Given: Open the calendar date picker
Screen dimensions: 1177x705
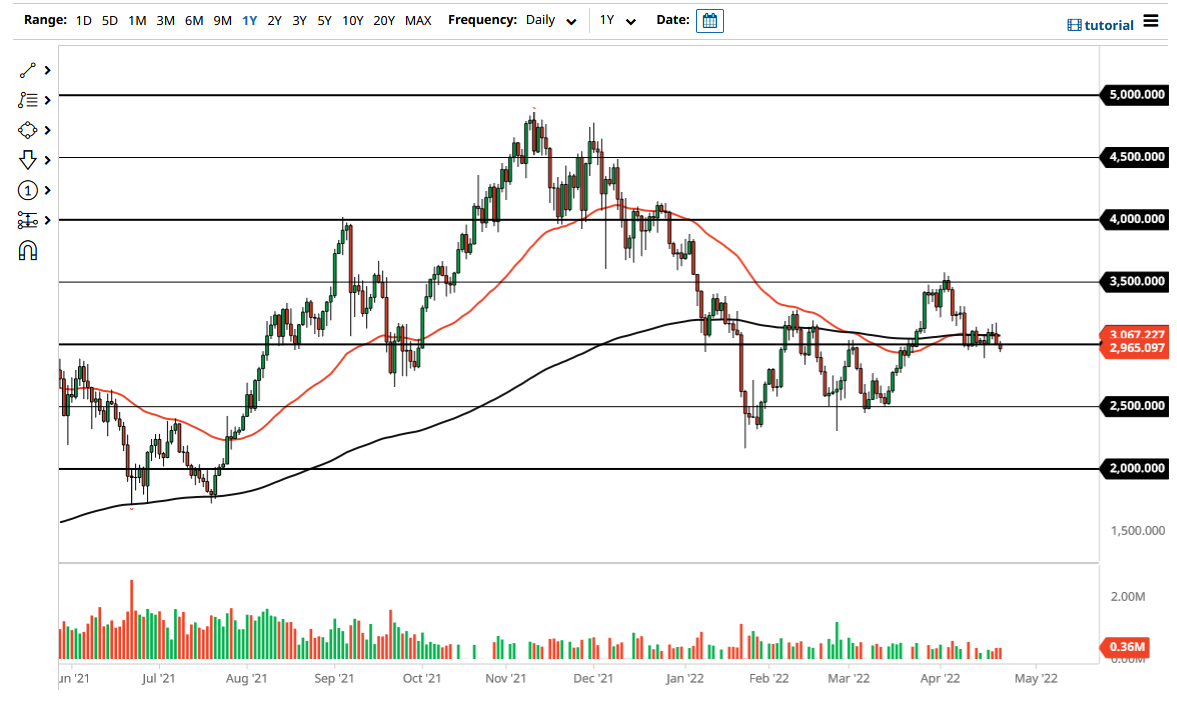Looking at the screenshot, I should click(709, 21).
